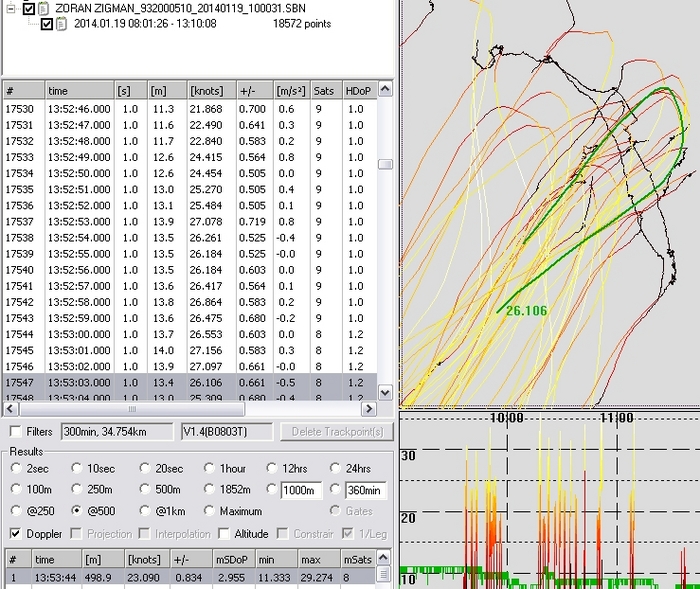Click the Delete Trackpoint(s) button

pos(335,432)
